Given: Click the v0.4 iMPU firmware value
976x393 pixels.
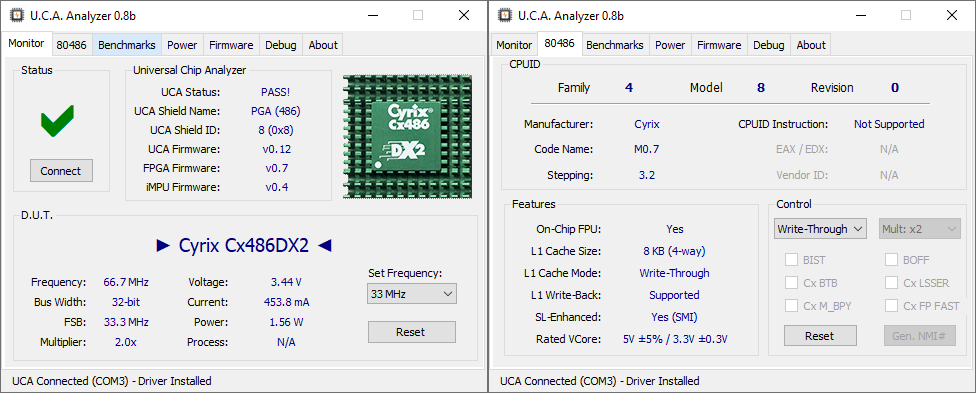Looking at the screenshot, I should (276, 187).
